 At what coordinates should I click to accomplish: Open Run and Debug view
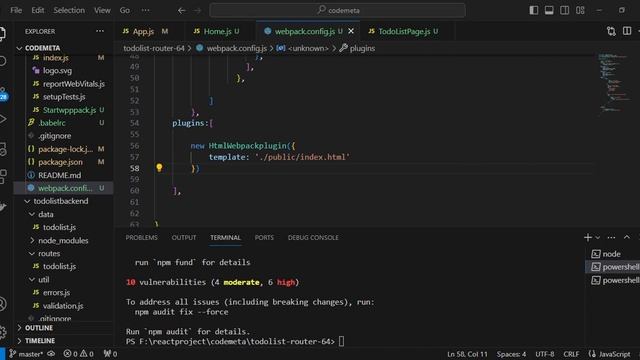[x=3, y=119]
